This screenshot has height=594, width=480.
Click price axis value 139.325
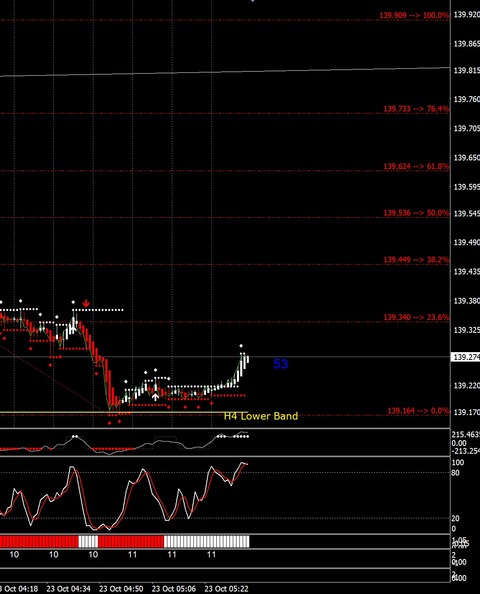pyautogui.click(x=466, y=330)
